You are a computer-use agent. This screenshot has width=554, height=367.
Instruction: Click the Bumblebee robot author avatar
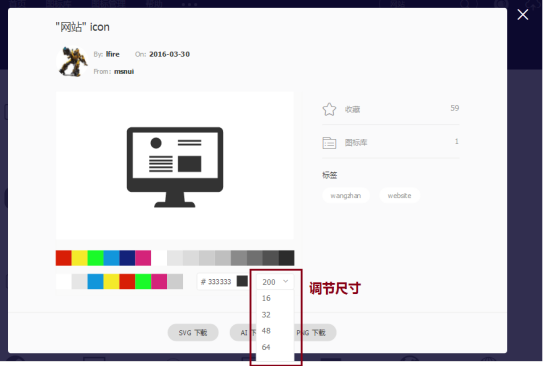point(73,62)
